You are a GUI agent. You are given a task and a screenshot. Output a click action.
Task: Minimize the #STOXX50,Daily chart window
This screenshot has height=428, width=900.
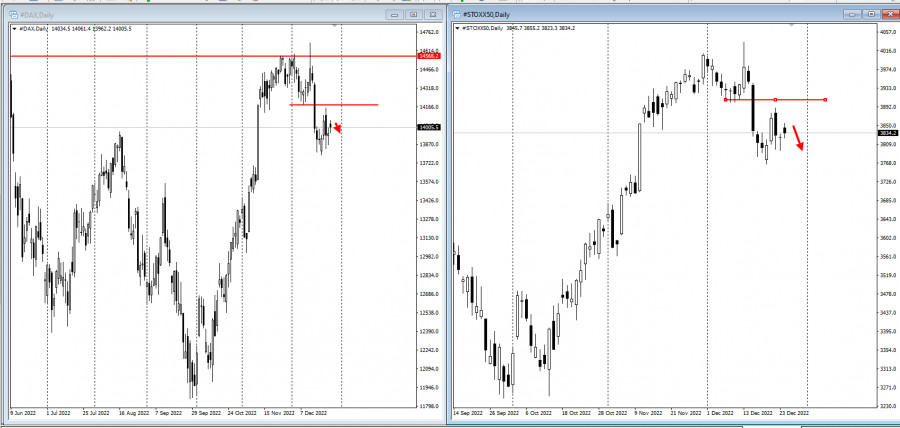click(x=852, y=14)
